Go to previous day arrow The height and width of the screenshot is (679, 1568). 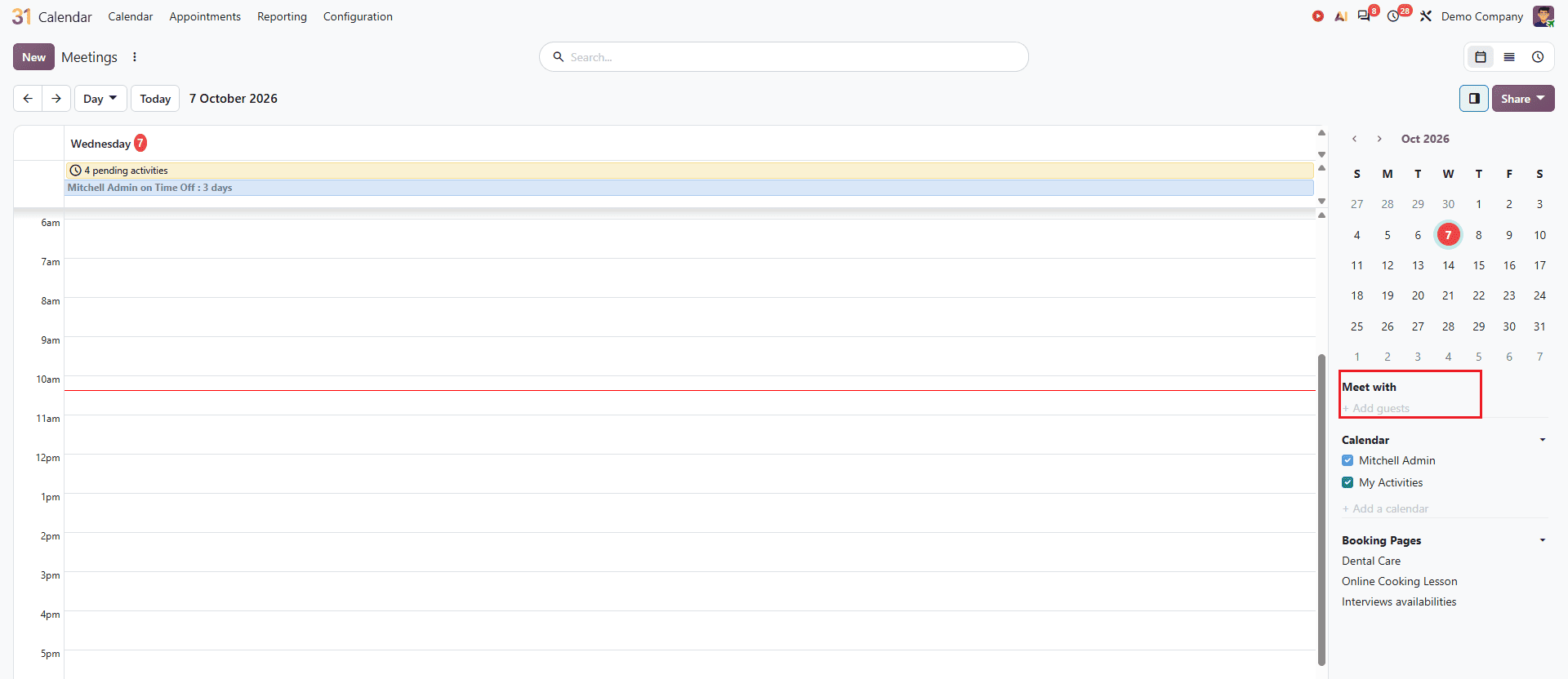[x=28, y=99]
